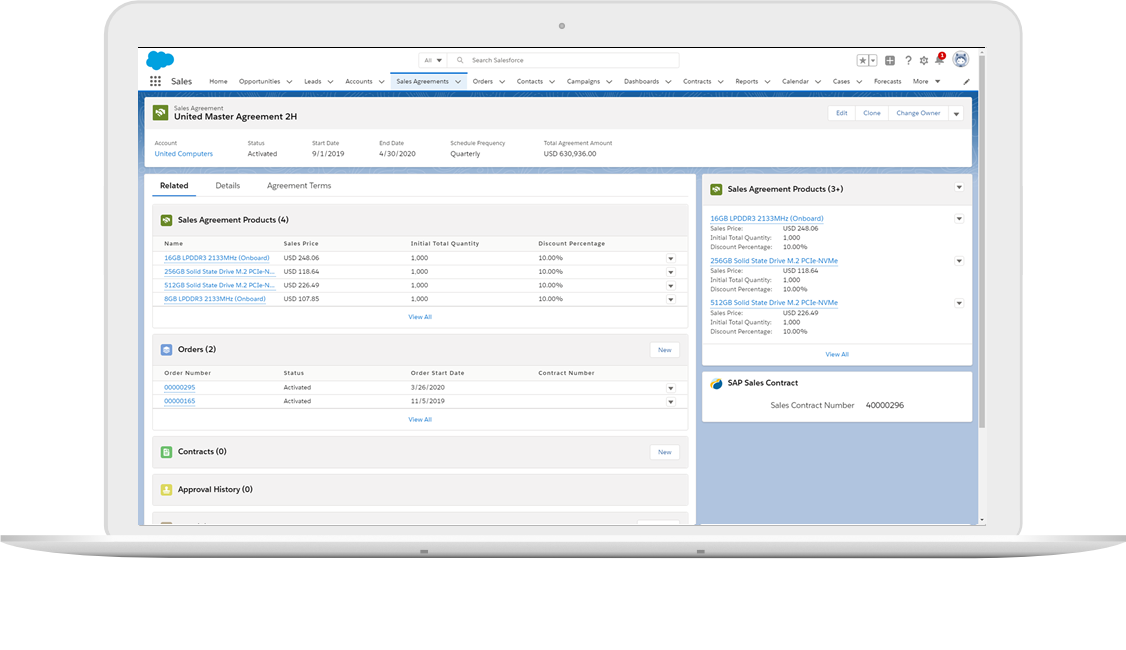Click the Total Agreement Amount value USD 630,936.00
This screenshot has width=1126, height=650.
pyautogui.click(x=570, y=154)
